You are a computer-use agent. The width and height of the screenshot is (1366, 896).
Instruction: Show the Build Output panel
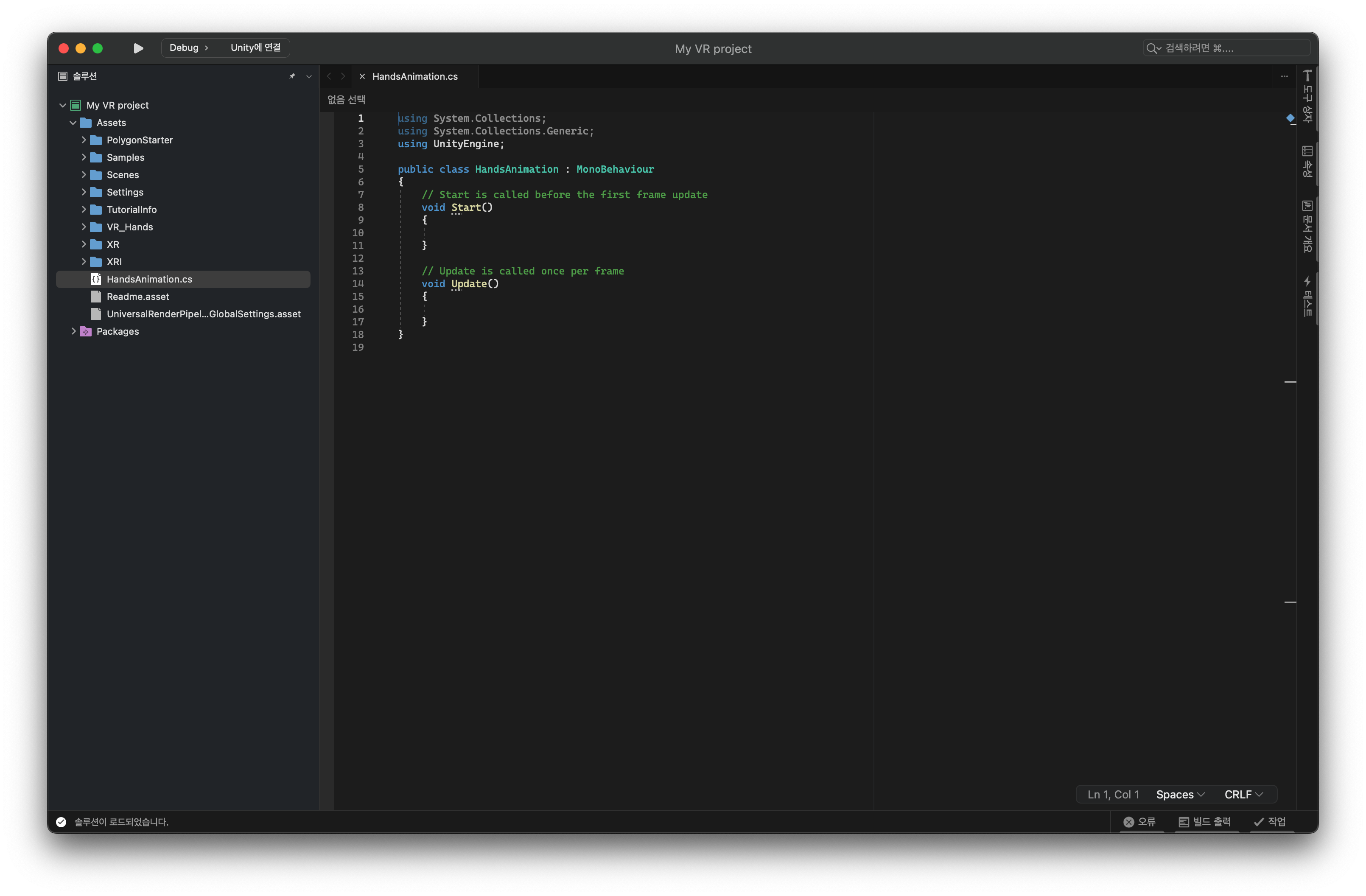(x=1205, y=821)
